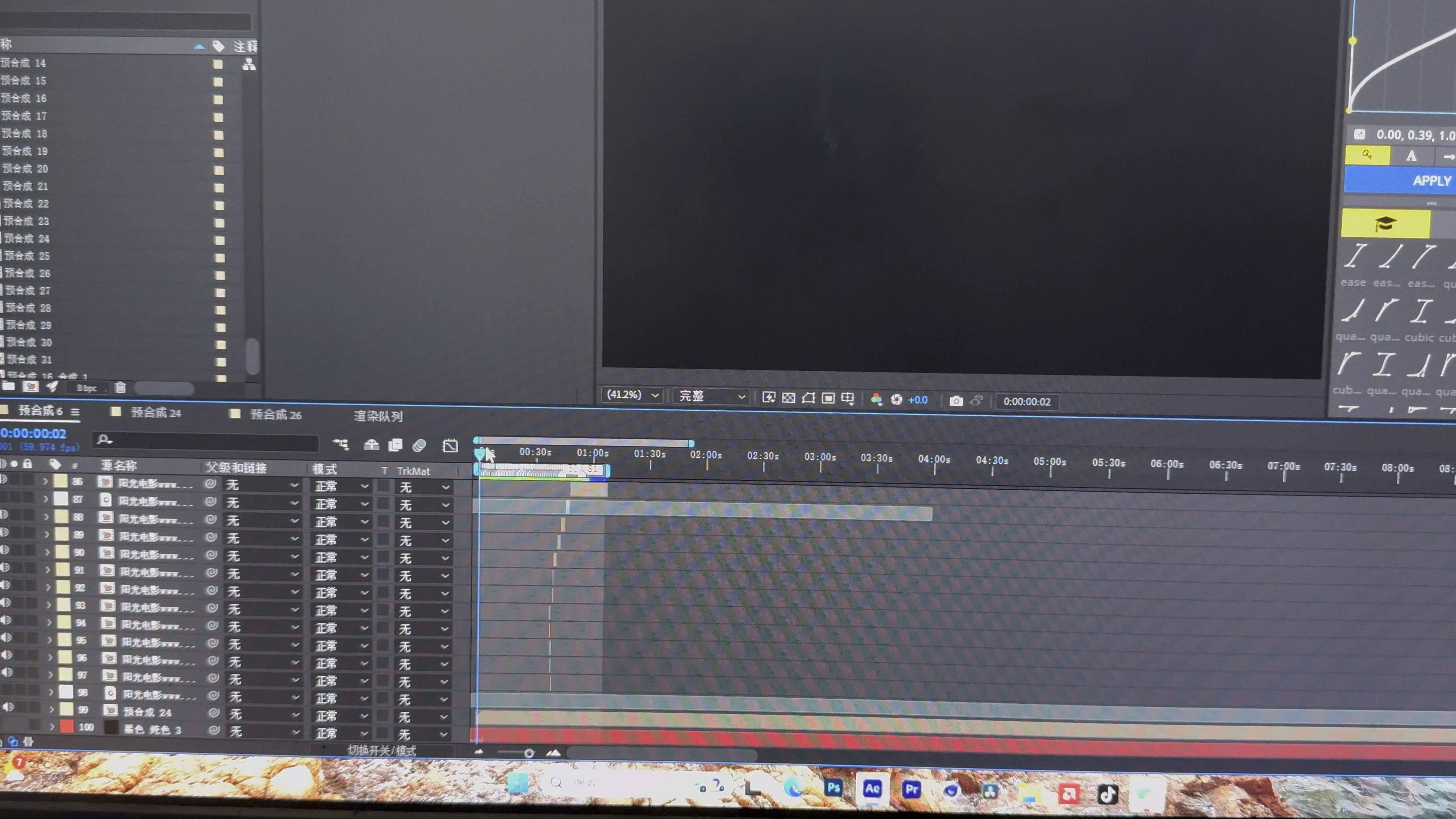Click the APPLY button
1456x819 pixels.
[1400, 181]
